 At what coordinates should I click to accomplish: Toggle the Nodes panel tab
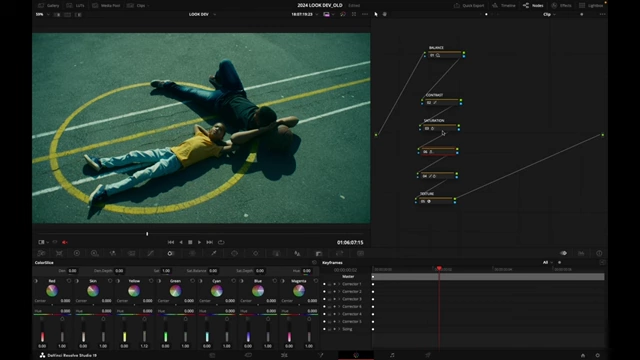tap(533, 6)
